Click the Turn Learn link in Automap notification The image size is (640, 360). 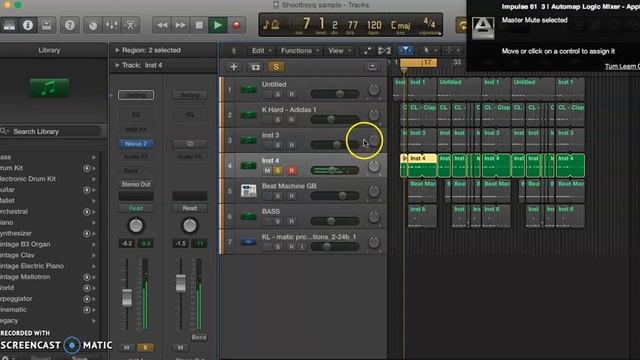click(x=622, y=66)
